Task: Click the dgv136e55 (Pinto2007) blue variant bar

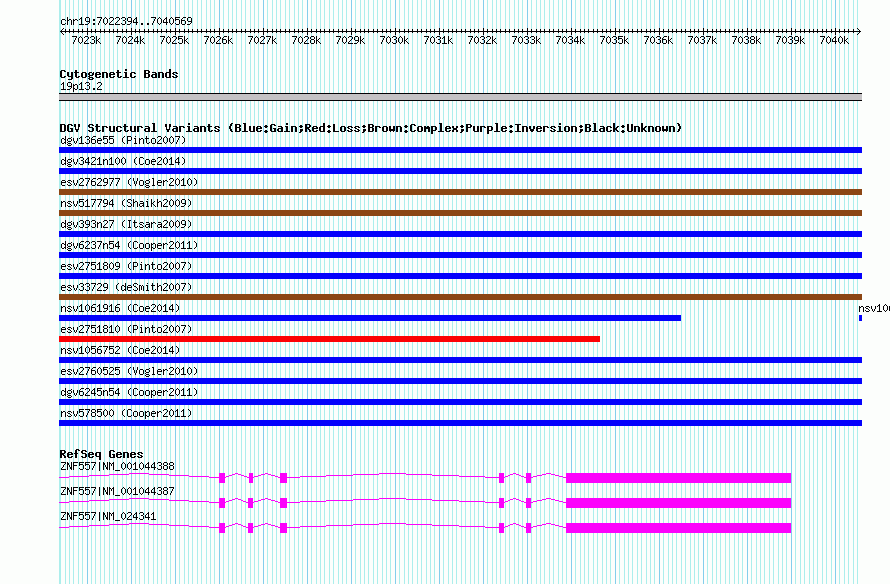Action: coord(460,150)
